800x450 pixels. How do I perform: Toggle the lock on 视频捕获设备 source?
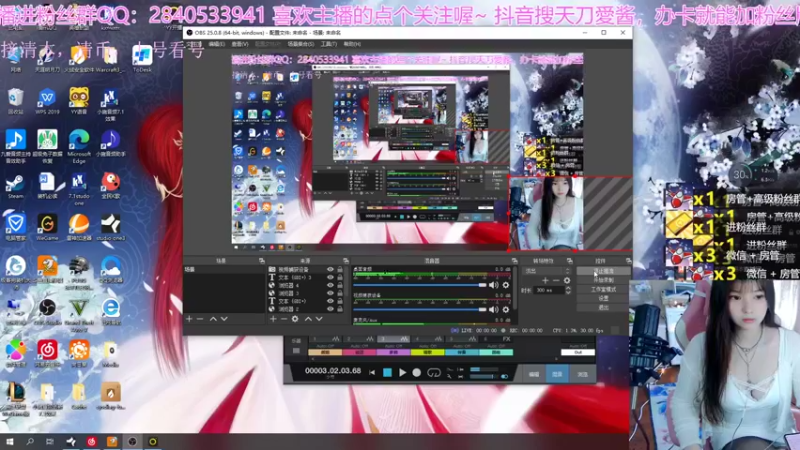(x=340, y=269)
